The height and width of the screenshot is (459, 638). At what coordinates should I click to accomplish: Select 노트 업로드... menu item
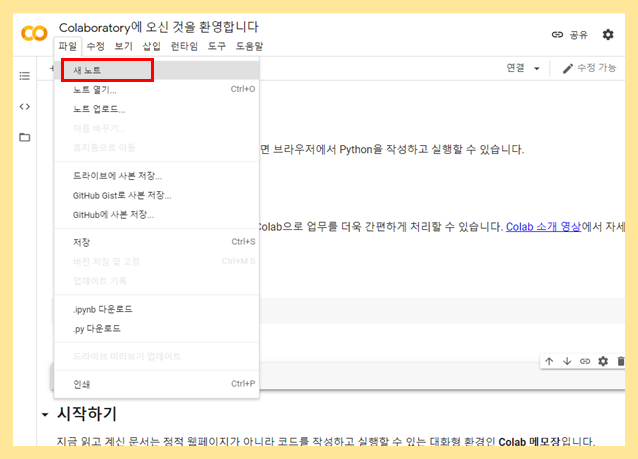157,109
